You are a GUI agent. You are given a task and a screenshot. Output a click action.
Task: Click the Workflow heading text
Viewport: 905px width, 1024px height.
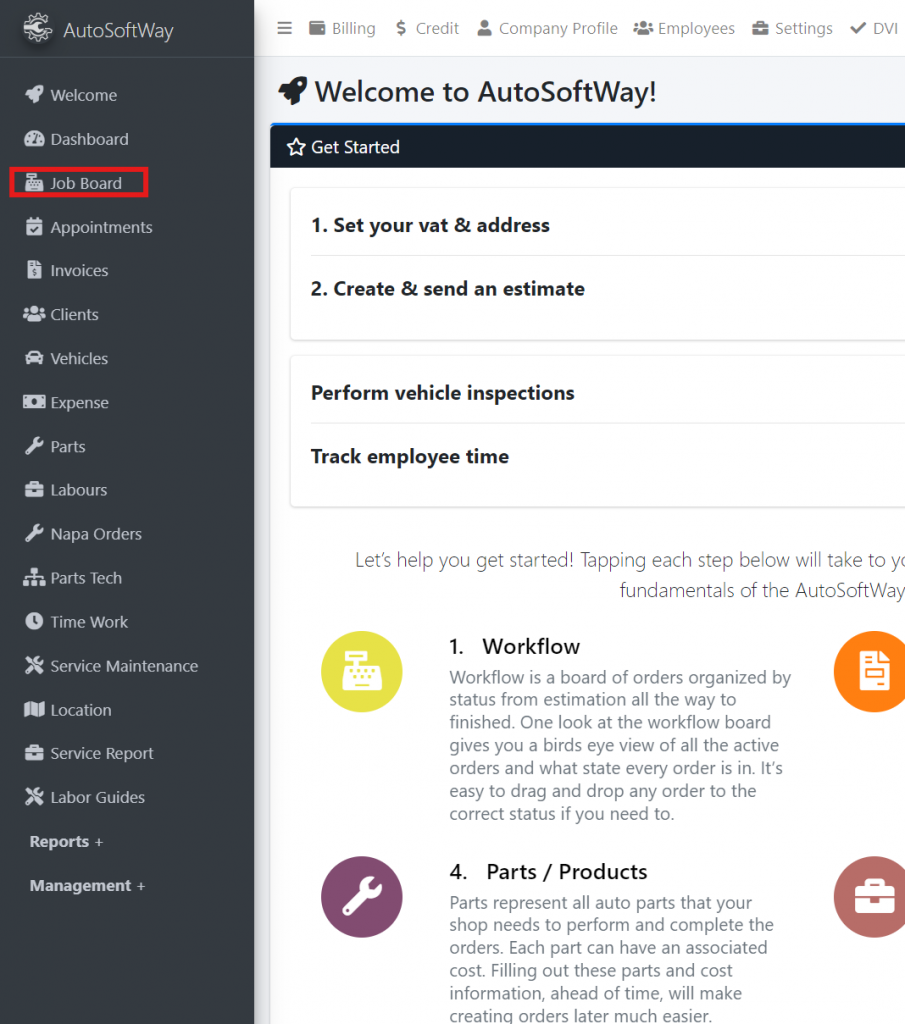[531, 647]
